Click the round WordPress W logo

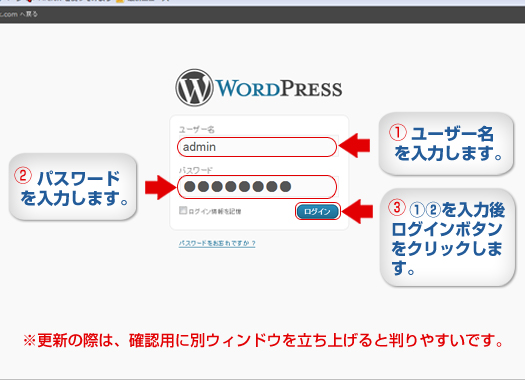194,88
